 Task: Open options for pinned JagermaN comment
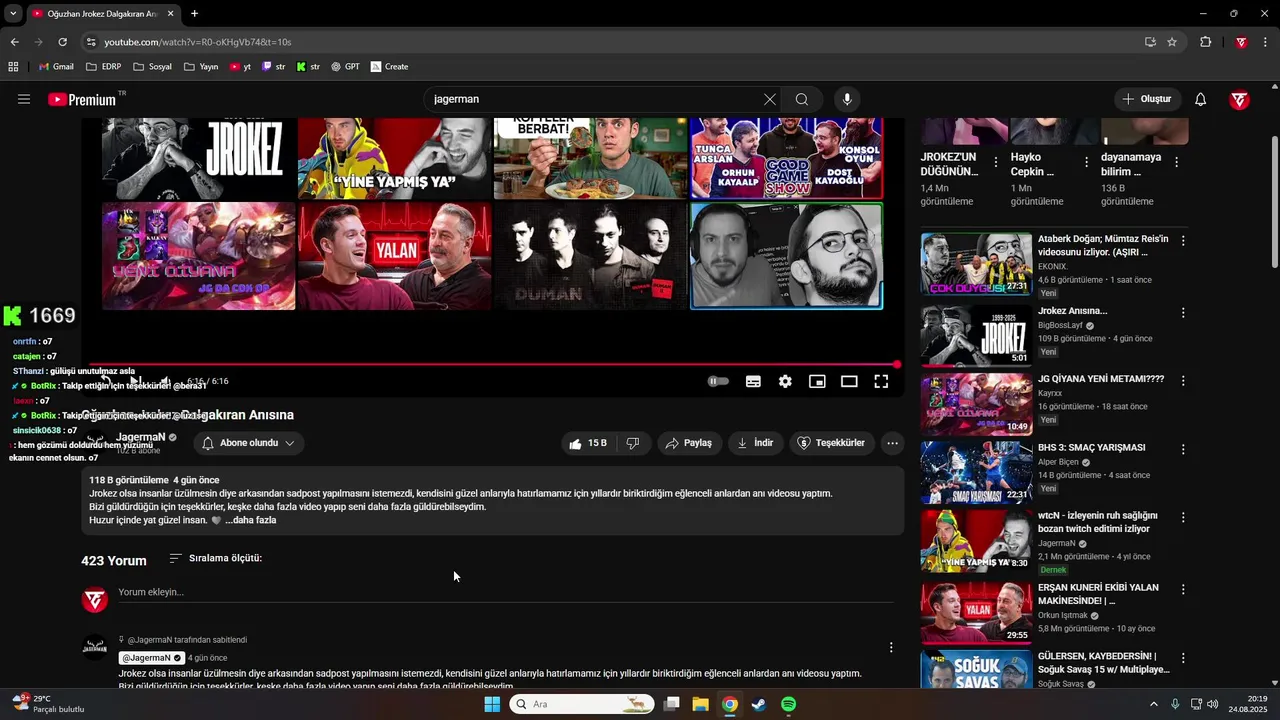891,648
